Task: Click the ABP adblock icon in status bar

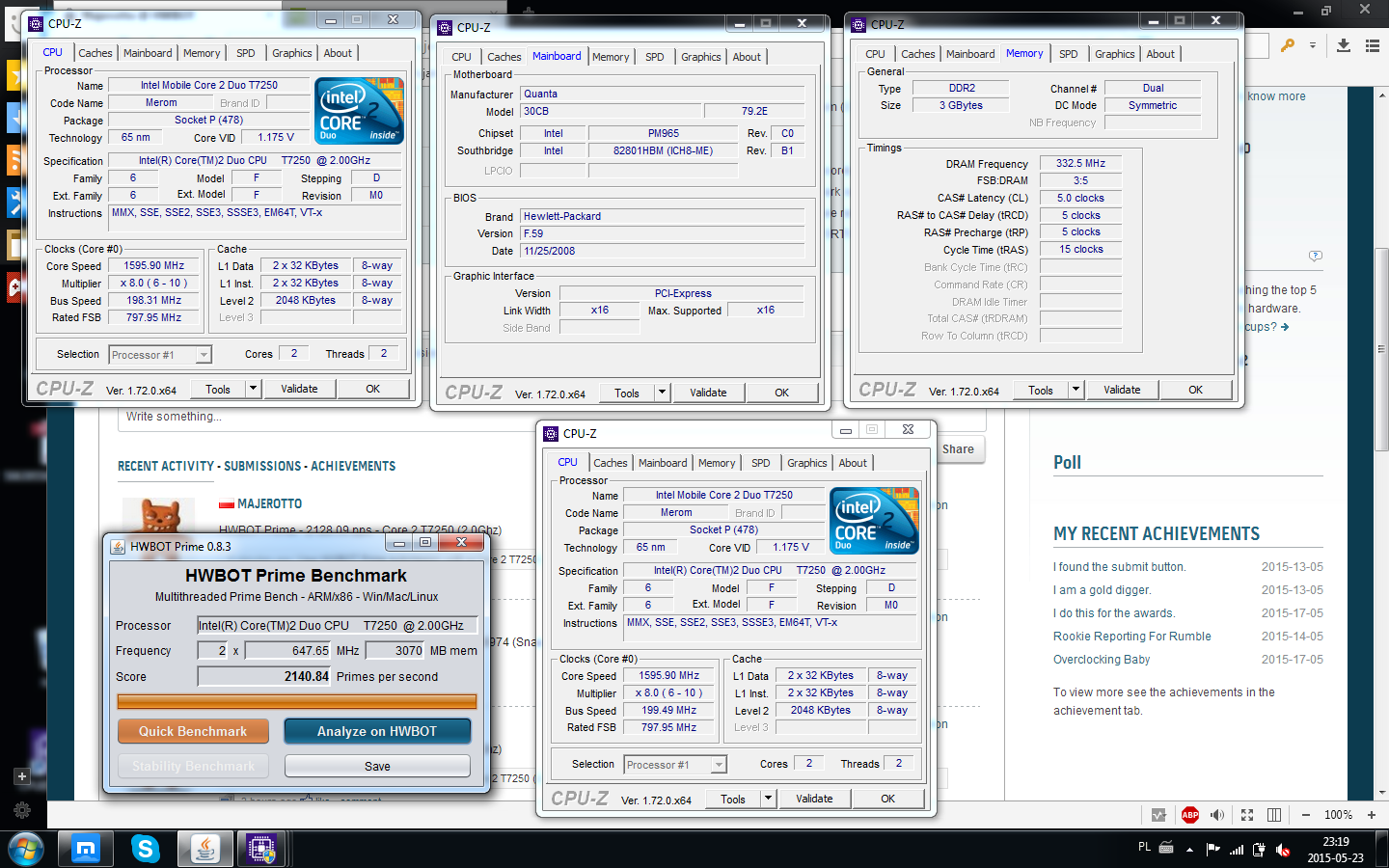Action: tap(1190, 815)
